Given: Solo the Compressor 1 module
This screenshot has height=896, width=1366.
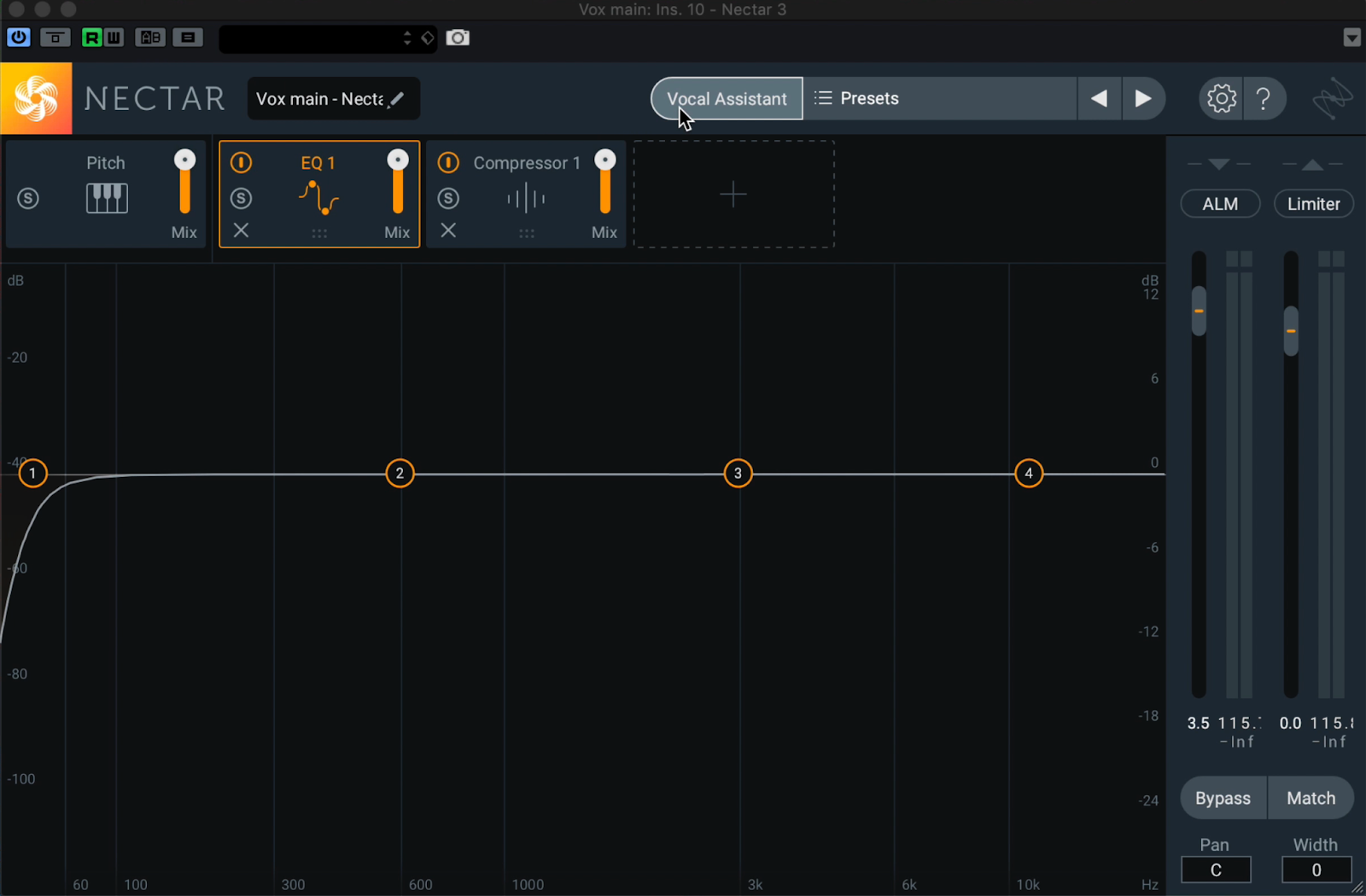Looking at the screenshot, I should point(448,198).
